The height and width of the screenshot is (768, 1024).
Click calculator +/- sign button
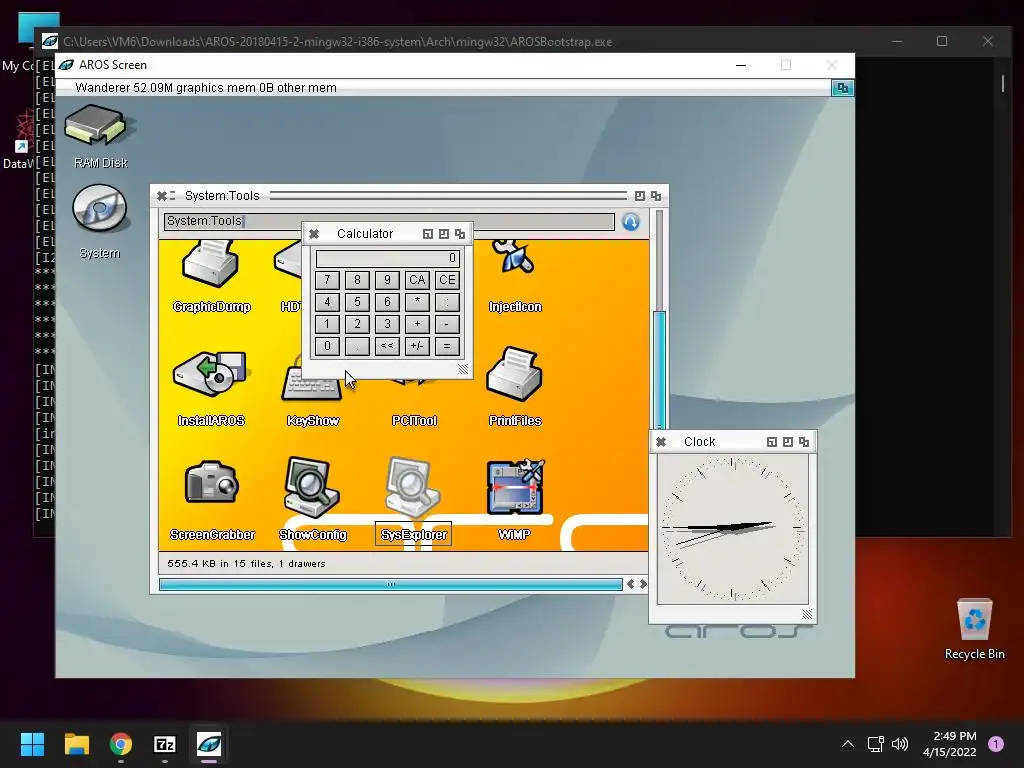click(x=417, y=346)
